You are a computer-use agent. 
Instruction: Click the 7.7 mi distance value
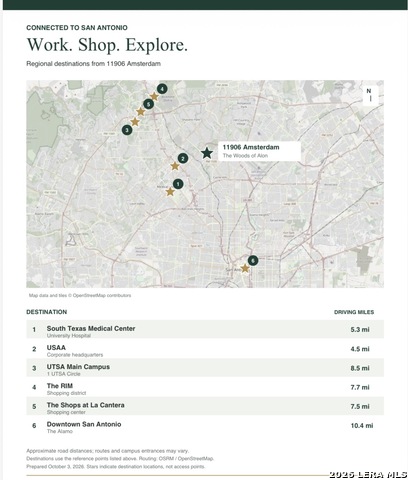click(x=360, y=387)
